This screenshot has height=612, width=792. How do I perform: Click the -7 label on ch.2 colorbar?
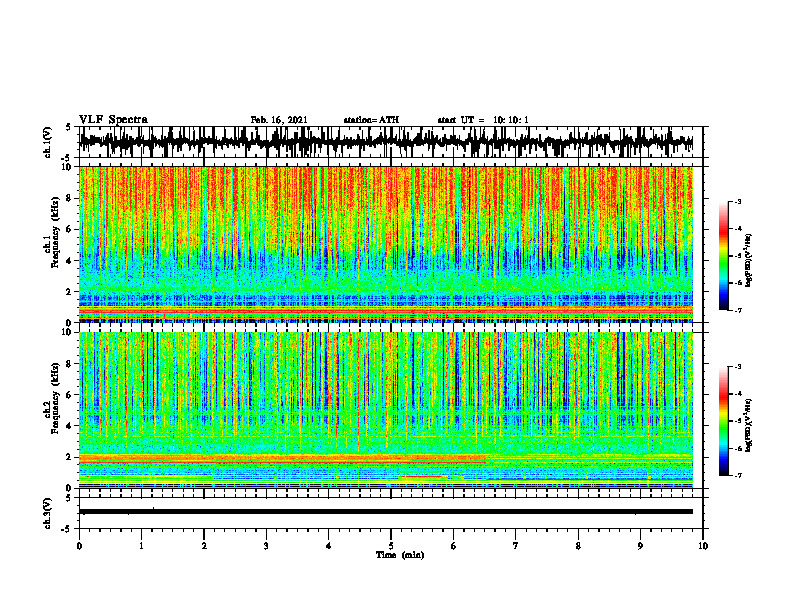click(x=738, y=475)
